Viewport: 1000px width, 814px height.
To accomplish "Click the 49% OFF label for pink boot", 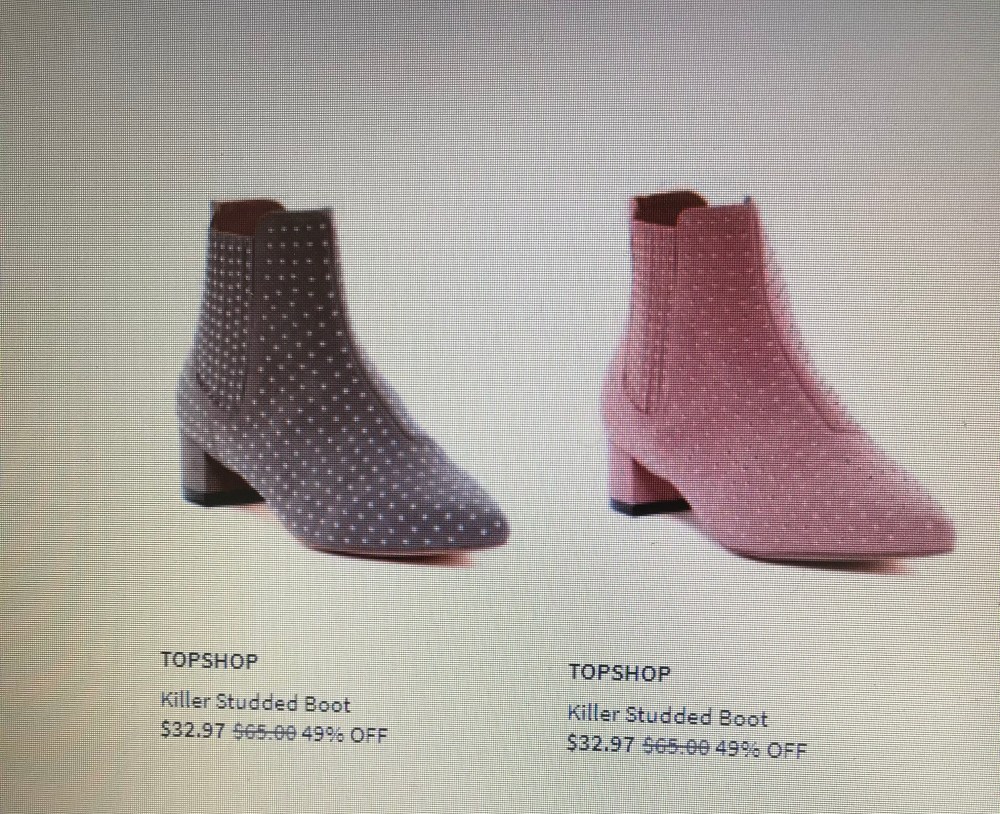I will coord(761,748).
